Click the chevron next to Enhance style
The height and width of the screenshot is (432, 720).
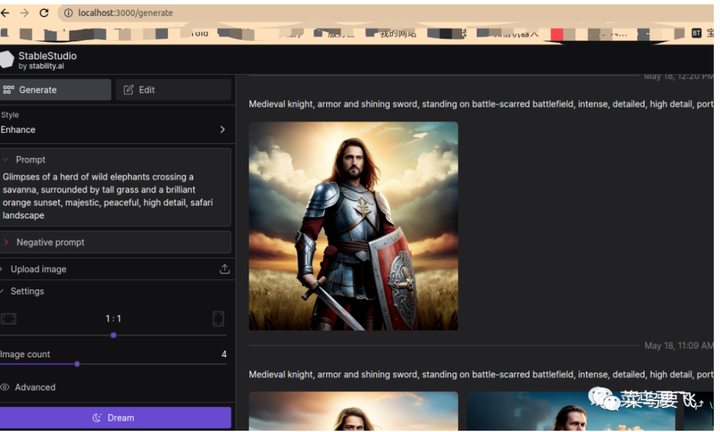pos(223,129)
